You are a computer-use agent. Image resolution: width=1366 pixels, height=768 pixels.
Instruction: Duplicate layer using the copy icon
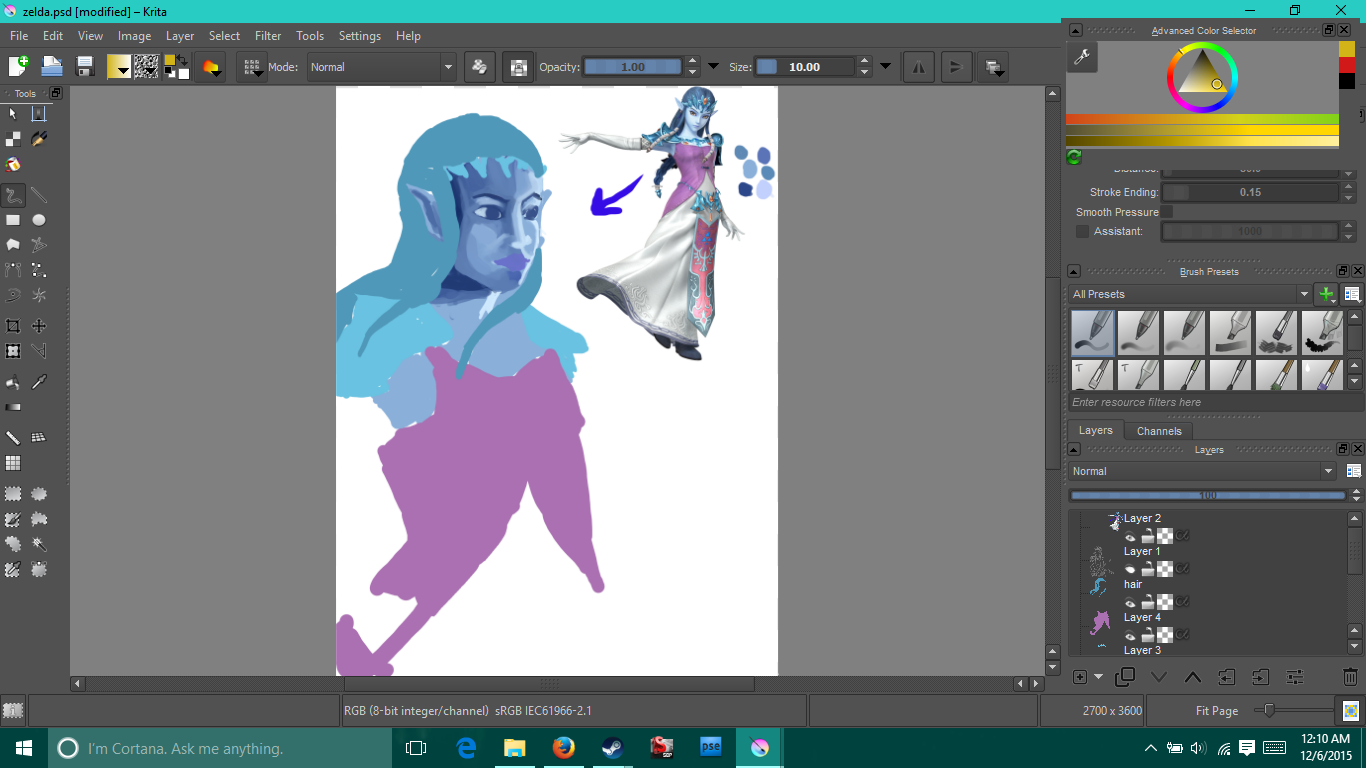1125,677
